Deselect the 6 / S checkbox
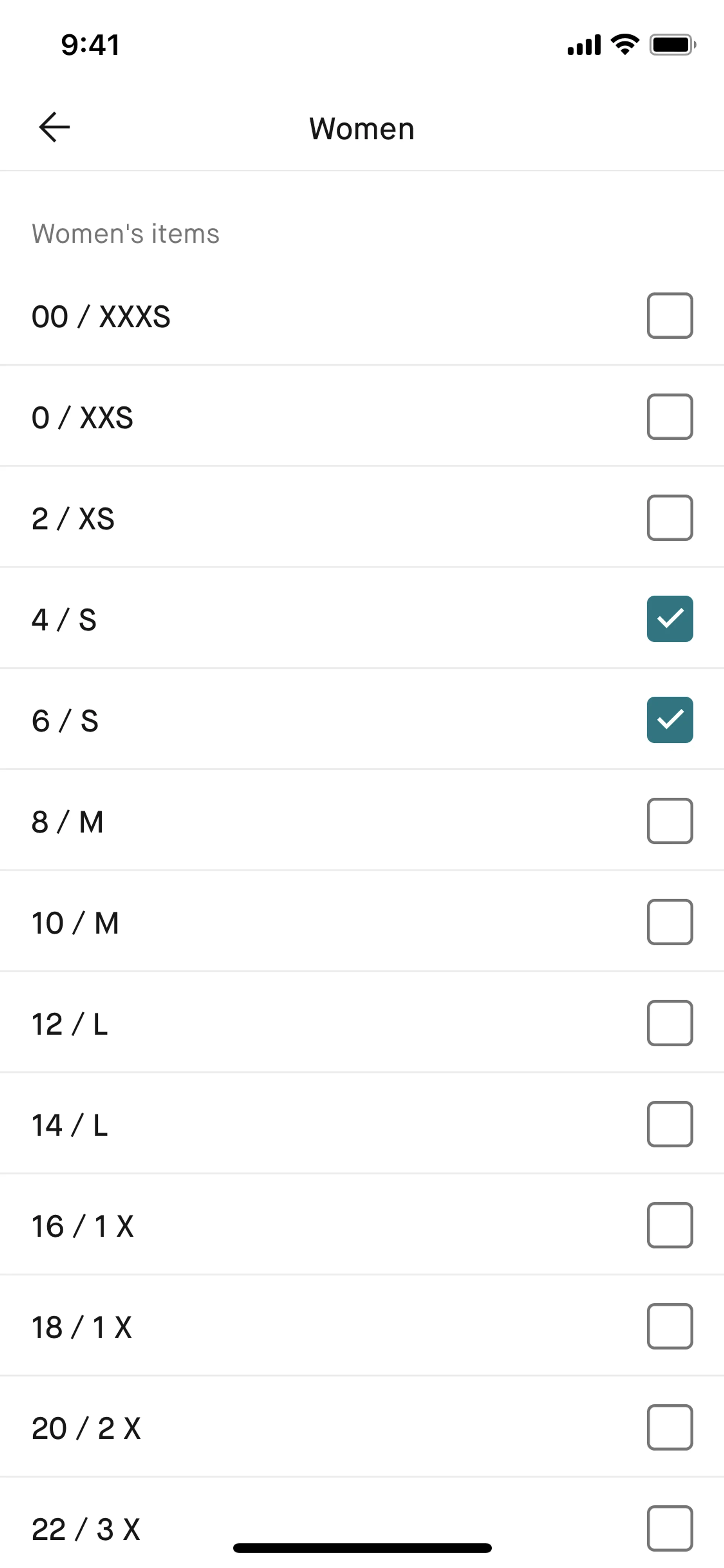Image resolution: width=724 pixels, height=1568 pixels. tap(669, 719)
